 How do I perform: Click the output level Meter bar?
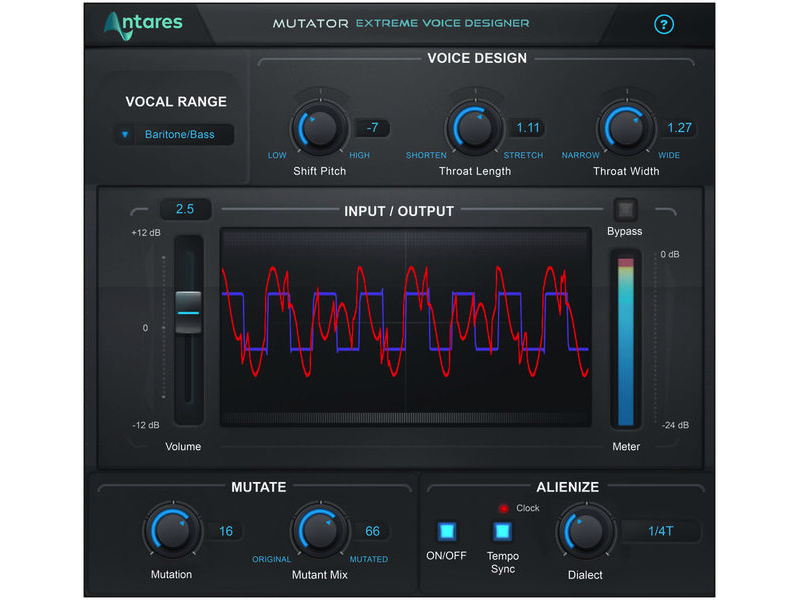[x=626, y=340]
